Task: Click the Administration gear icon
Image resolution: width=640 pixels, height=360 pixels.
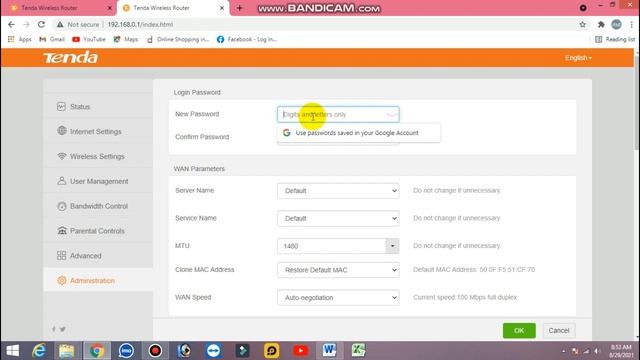Action: pyautogui.click(x=62, y=280)
